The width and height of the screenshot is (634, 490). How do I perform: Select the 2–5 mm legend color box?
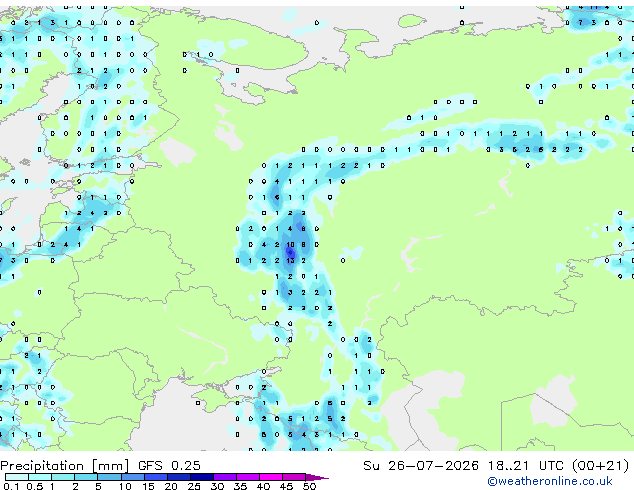pyautogui.click(x=86, y=477)
